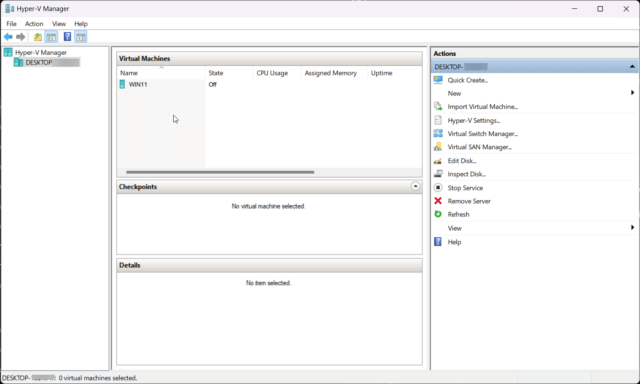The width and height of the screenshot is (640, 384).
Task: Select Import Virtual Machine action
Action: (482, 107)
